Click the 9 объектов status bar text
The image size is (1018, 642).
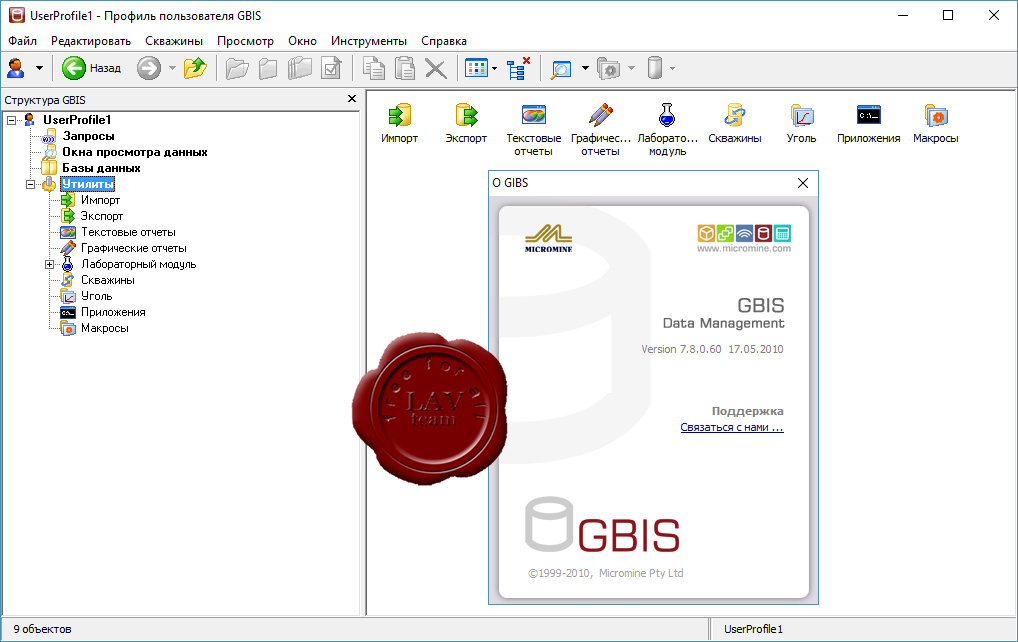(x=42, y=629)
